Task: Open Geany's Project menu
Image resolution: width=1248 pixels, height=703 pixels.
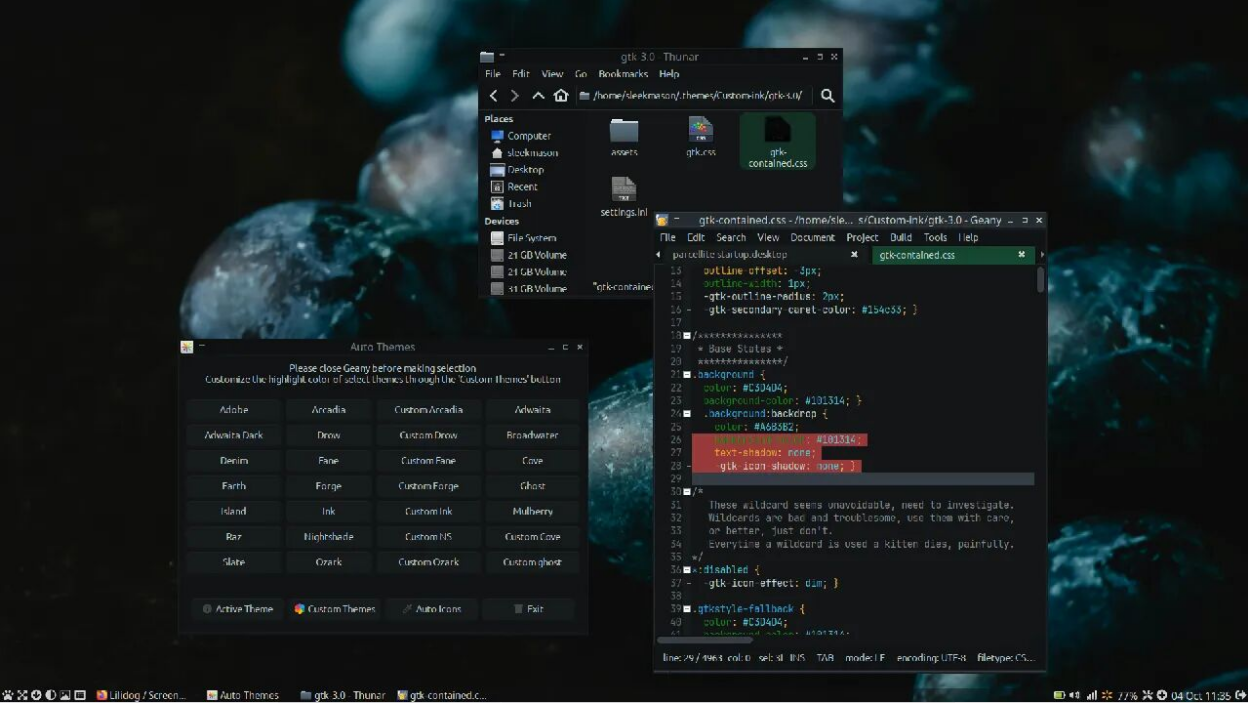Action: [x=862, y=238]
